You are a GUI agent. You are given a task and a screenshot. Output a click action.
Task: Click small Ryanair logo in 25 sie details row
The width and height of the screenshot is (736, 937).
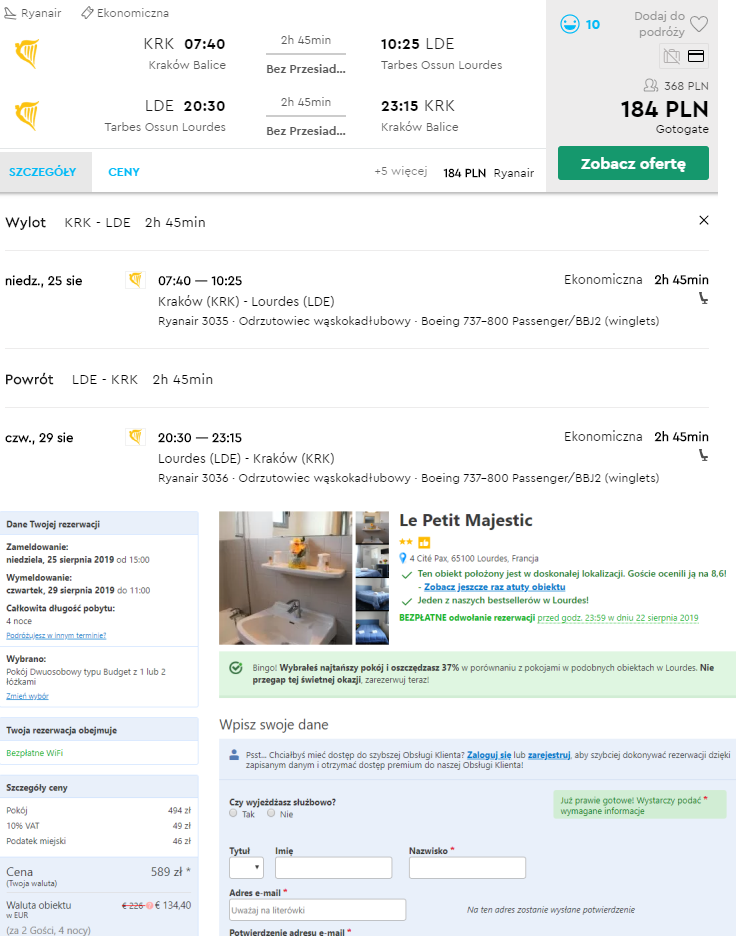[135, 279]
